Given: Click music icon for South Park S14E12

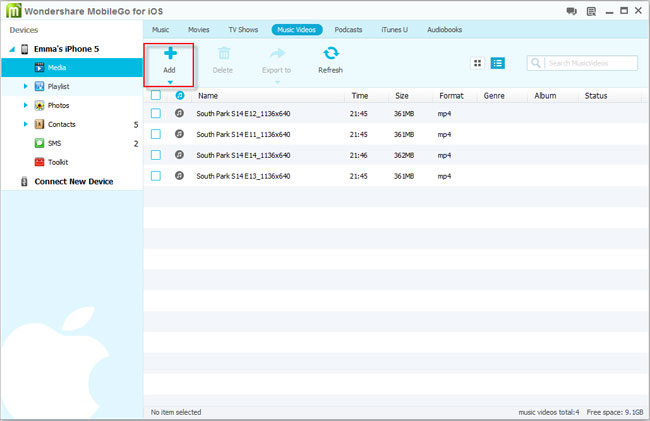Looking at the screenshot, I should (179, 113).
